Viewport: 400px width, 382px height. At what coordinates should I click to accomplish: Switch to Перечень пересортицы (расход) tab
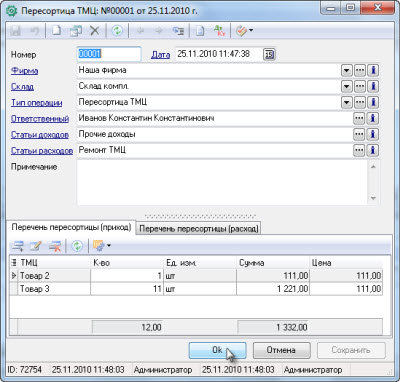coord(199,229)
